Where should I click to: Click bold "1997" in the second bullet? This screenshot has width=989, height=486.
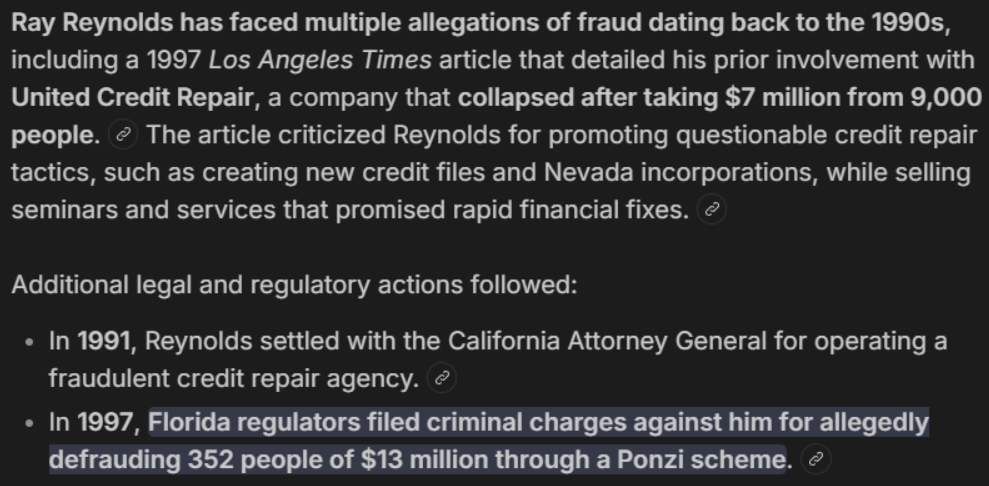click(x=107, y=422)
